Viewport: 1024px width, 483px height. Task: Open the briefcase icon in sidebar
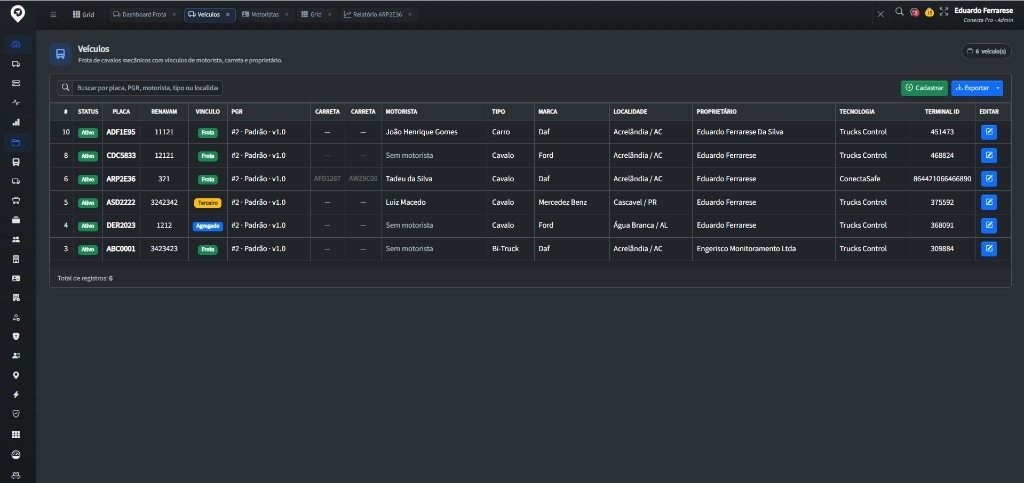[16, 220]
